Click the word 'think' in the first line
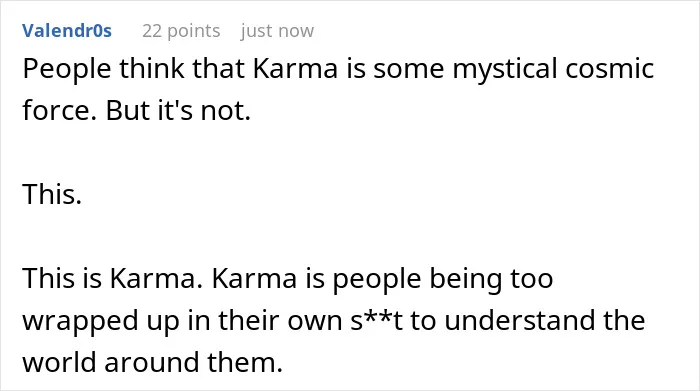The width and height of the screenshot is (700, 391). (152, 69)
